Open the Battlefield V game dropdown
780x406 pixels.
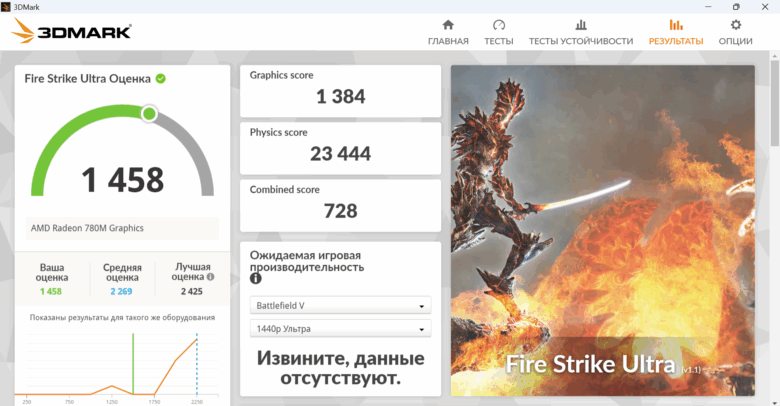(341, 305)
